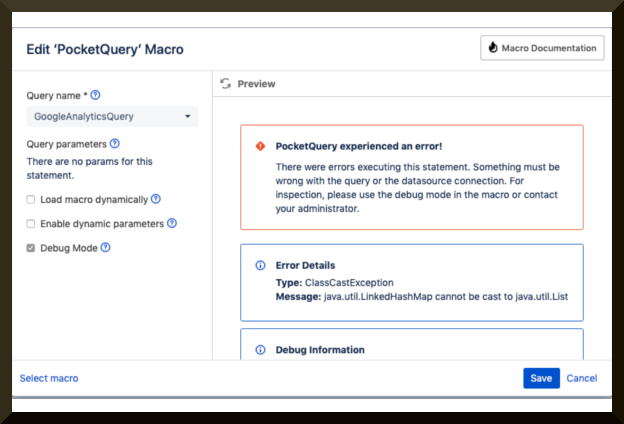Cancel editing the macro
Screen dimensions: 624x424
tap(581, 378)
